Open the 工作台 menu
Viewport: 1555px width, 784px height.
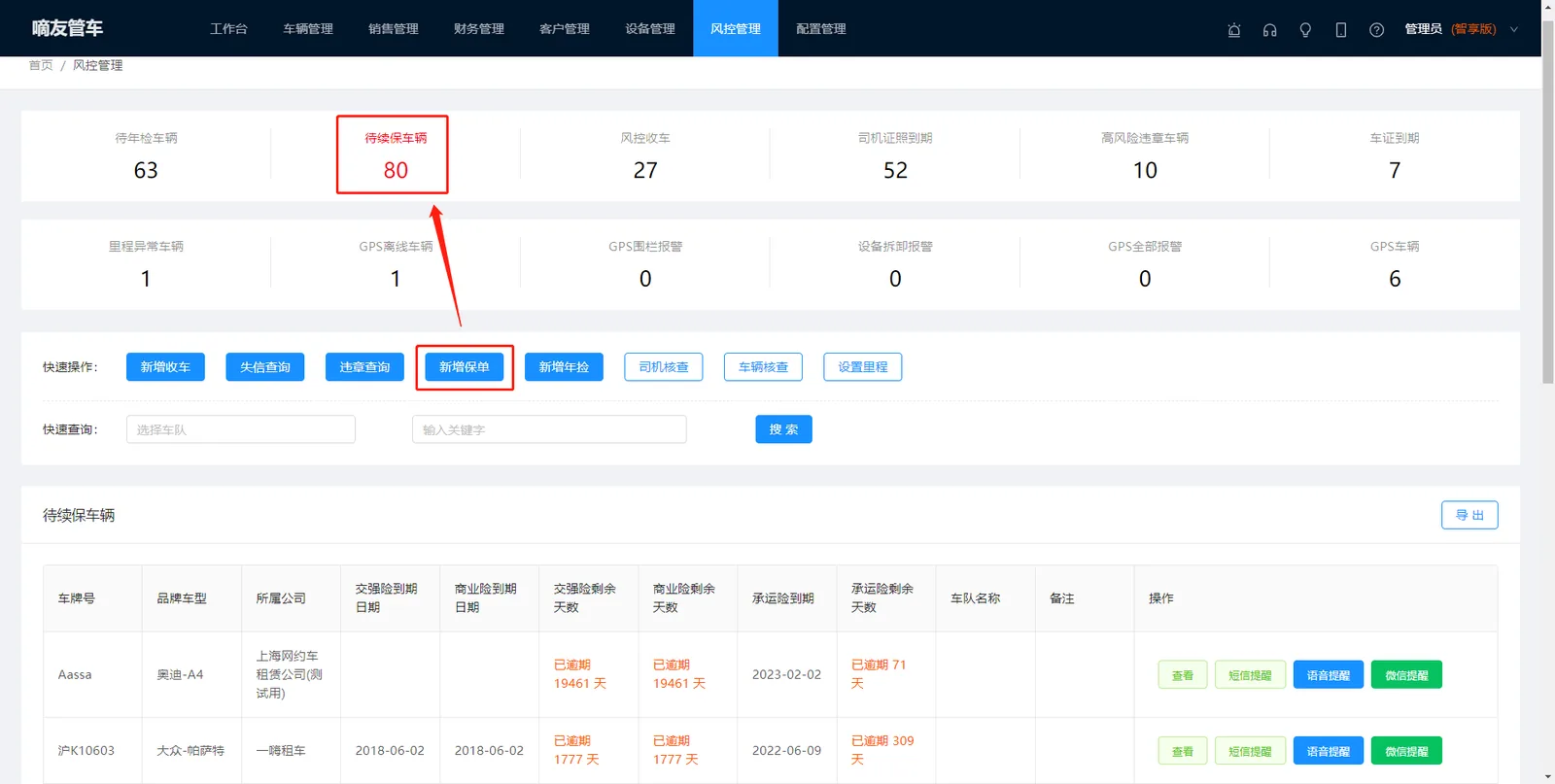(x=228, y=29)
